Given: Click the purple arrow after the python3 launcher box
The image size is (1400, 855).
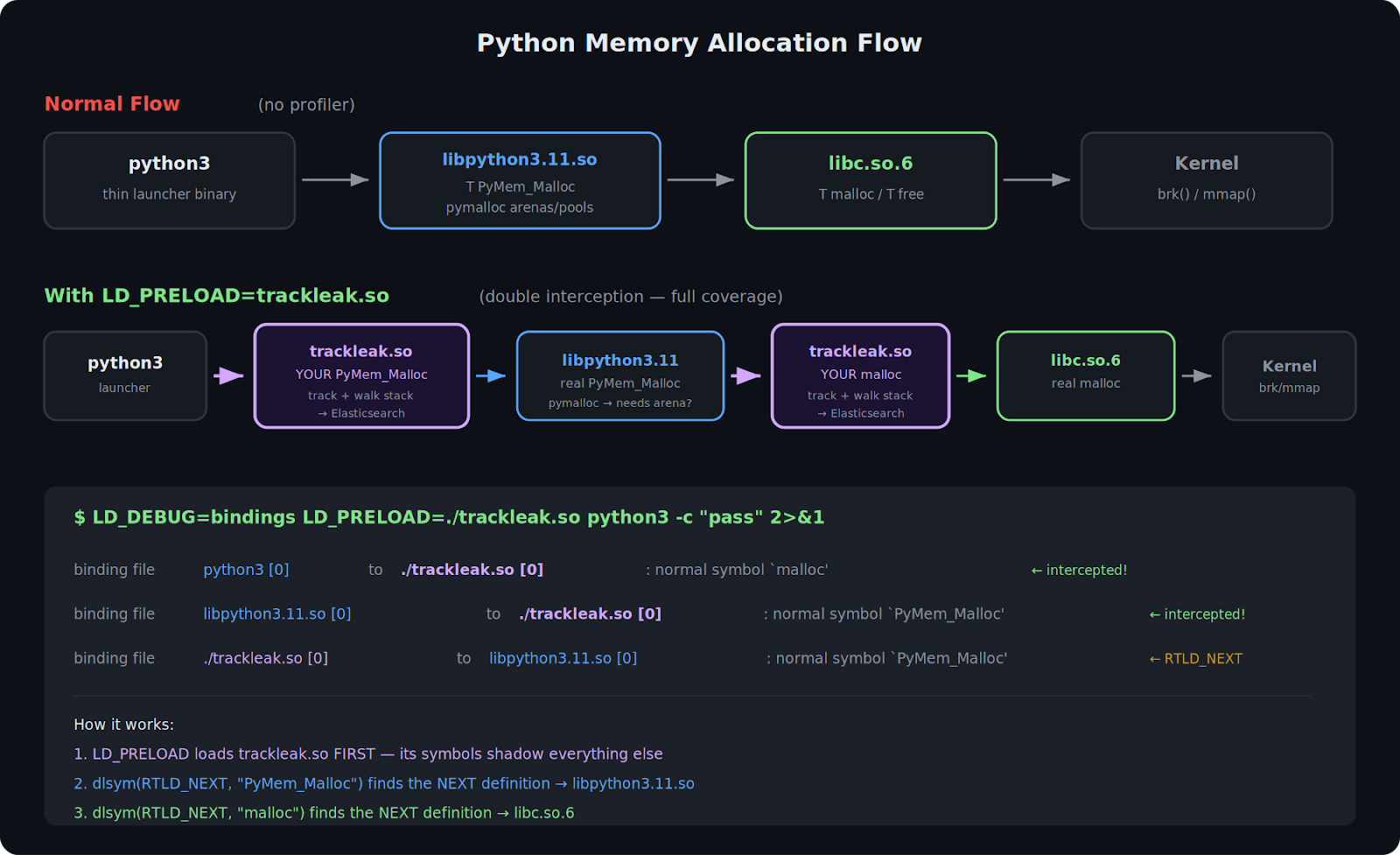Looking at the screenshot, I should 229,376.
